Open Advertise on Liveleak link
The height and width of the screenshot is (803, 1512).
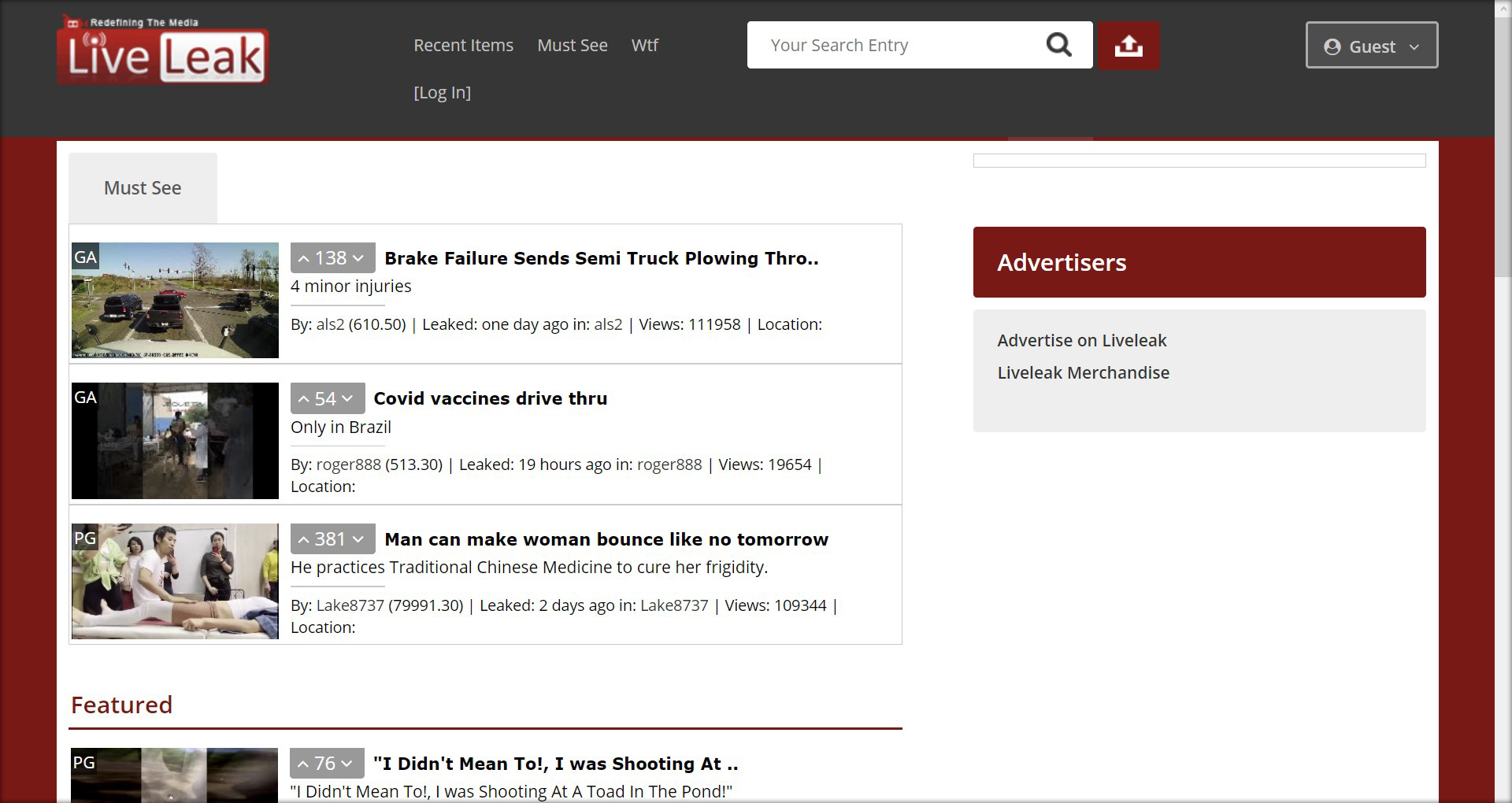(1081, 340)
